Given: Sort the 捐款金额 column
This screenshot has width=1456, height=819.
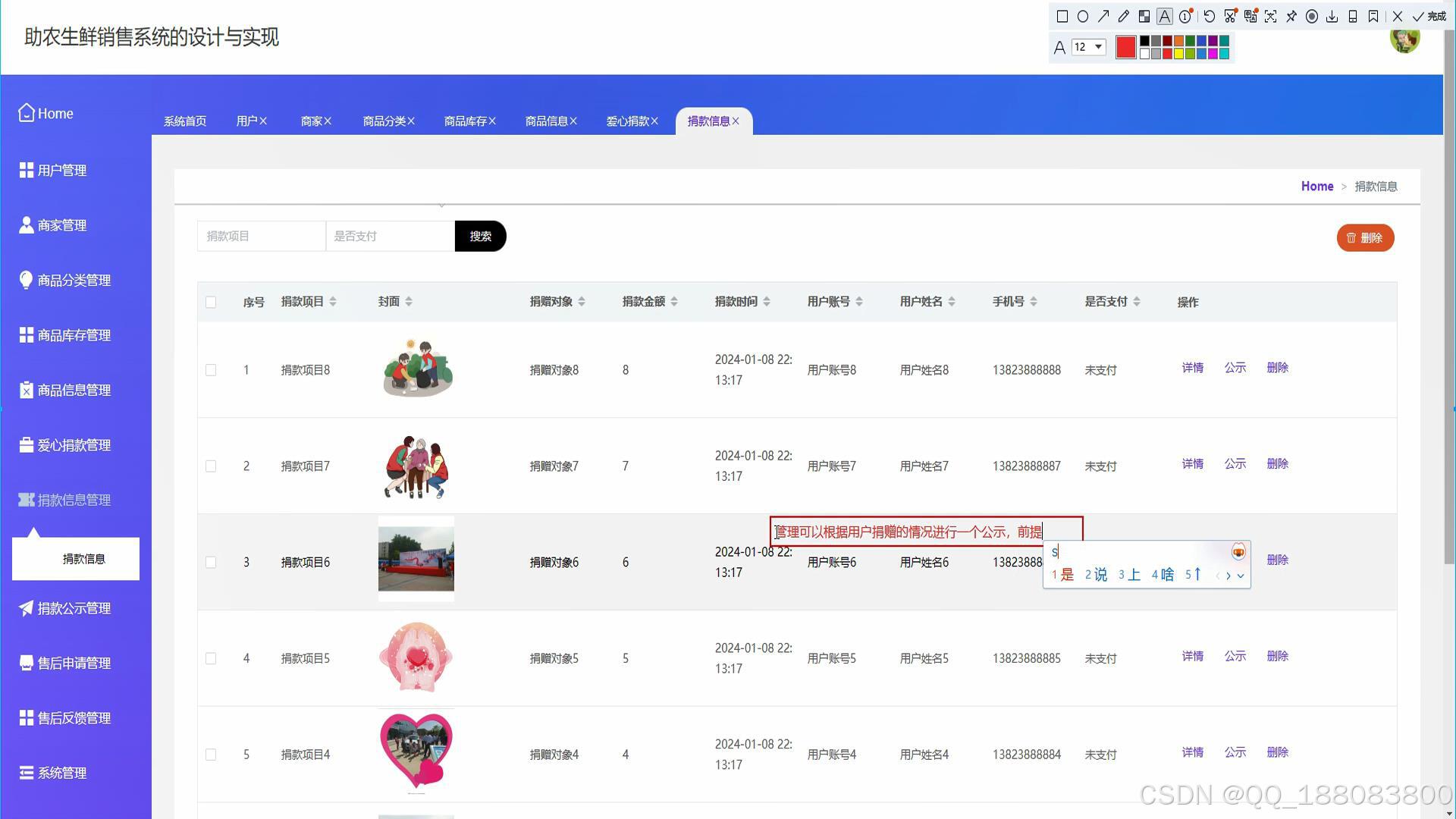Looking at the screenshot, I should [x=674, y=301].
